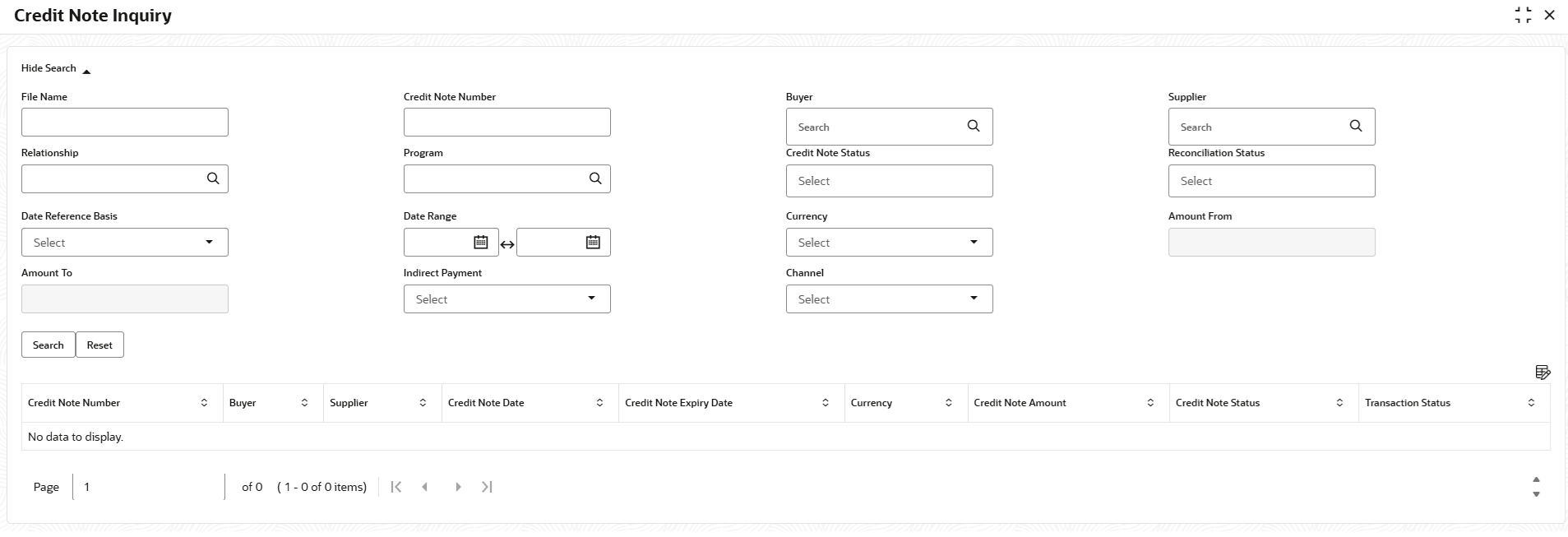Click the Amount From field

pos(1272,243)
